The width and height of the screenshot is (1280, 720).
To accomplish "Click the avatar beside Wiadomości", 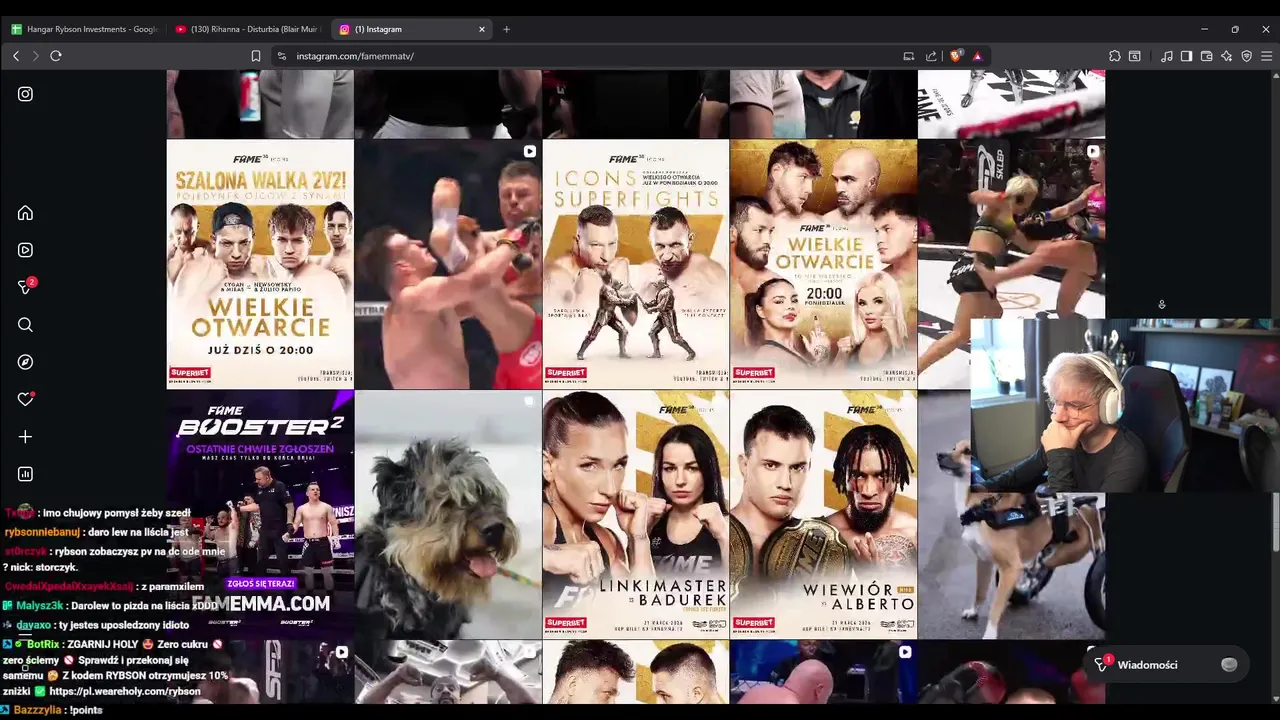I will 1229,665.
